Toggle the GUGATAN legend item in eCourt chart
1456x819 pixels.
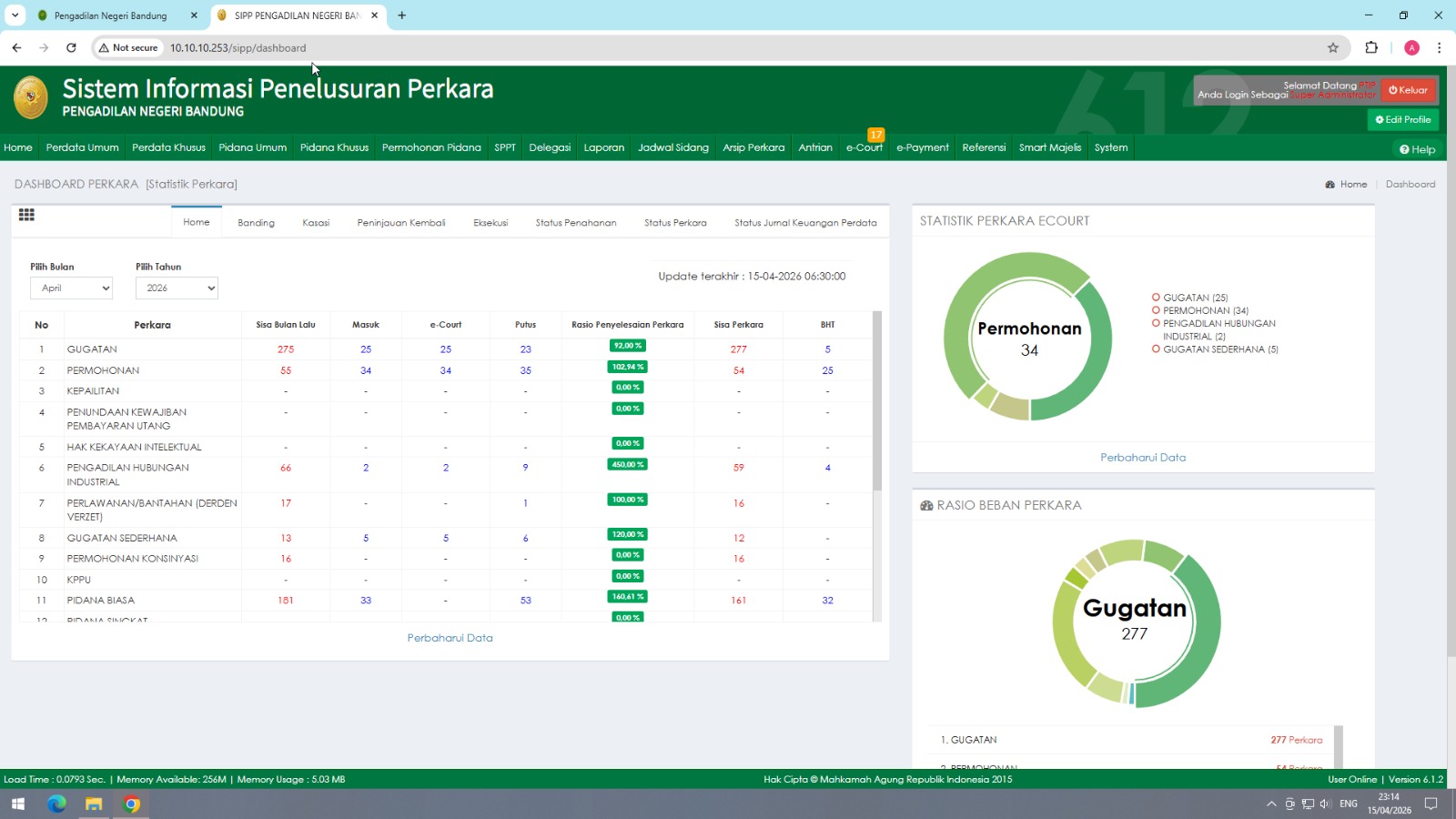[x=1194, y=298]
